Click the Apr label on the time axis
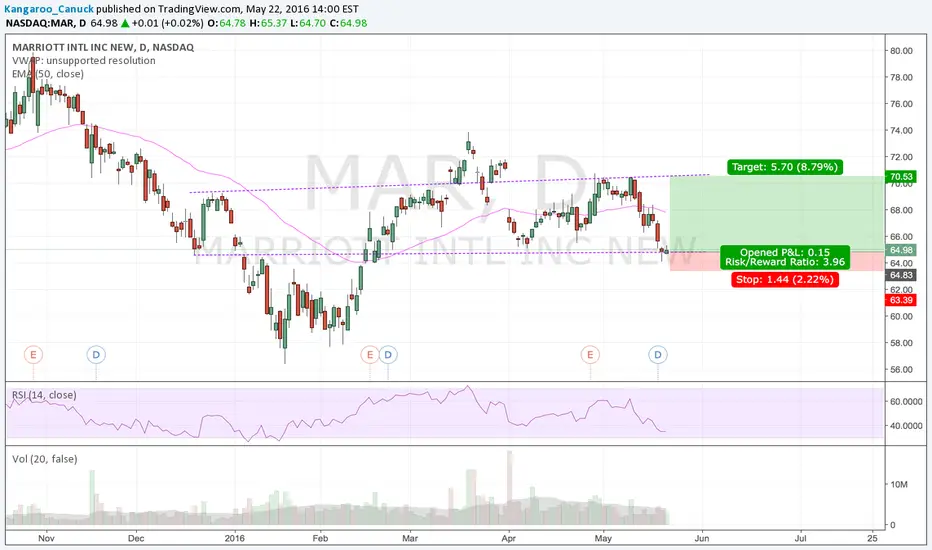This screenshot has width=932, height=550. [x=508, y=538]
